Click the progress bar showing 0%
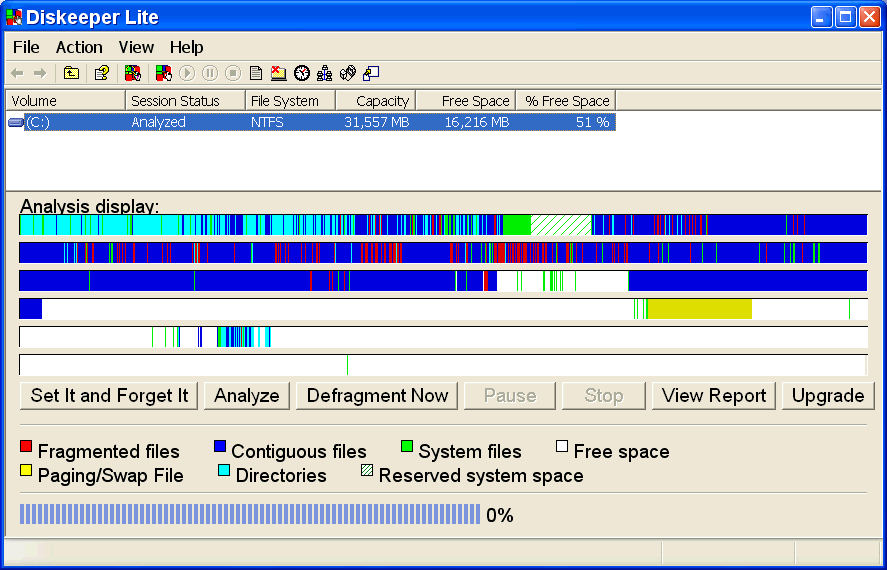 click(250, 515)
